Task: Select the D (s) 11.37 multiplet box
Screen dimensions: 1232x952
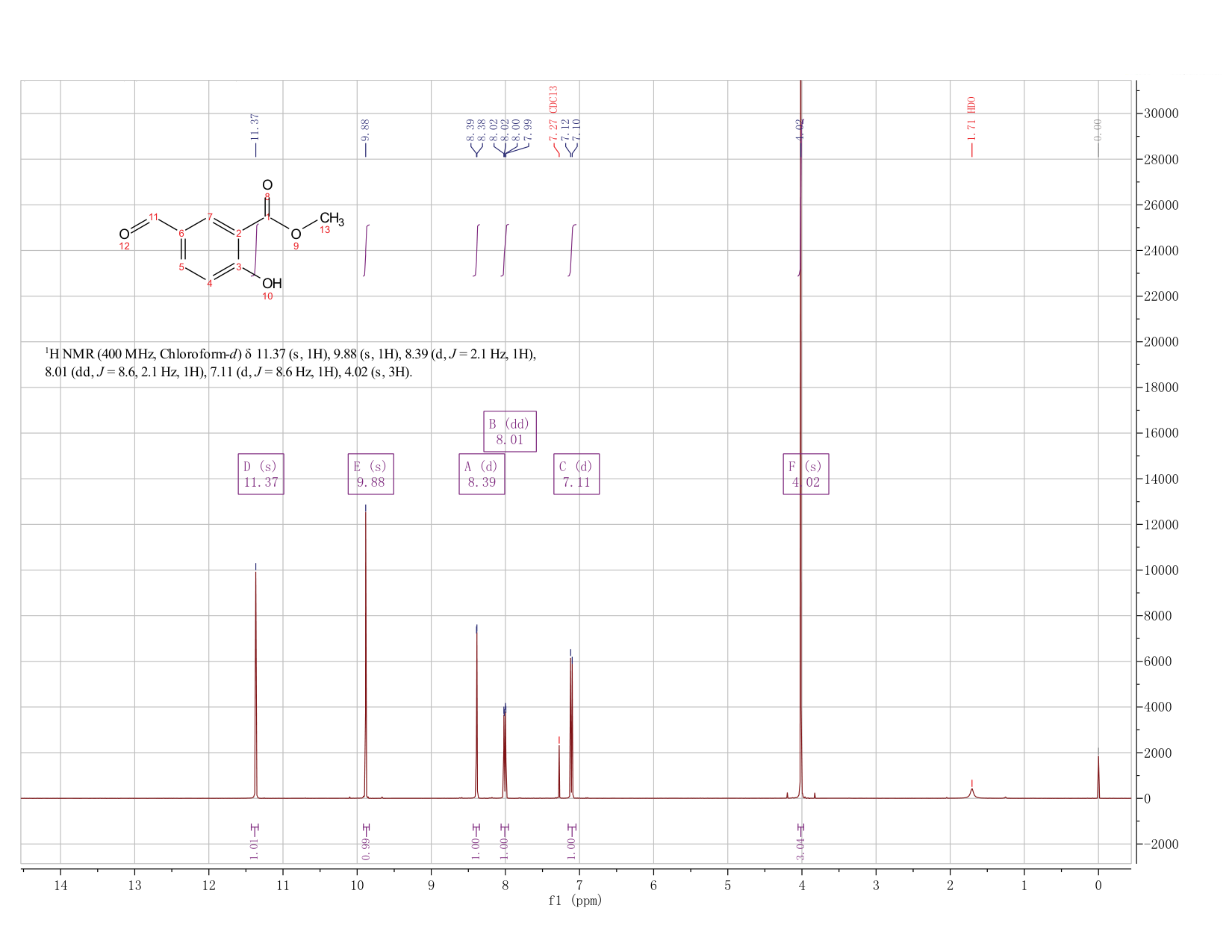Action: tap(261, 474)
